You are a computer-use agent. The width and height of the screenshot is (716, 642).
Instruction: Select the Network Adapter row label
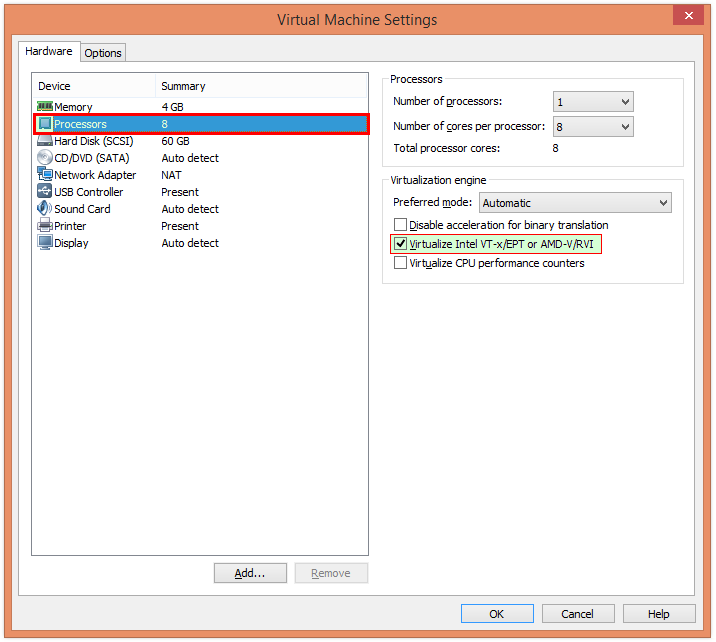tap(95, 175)
